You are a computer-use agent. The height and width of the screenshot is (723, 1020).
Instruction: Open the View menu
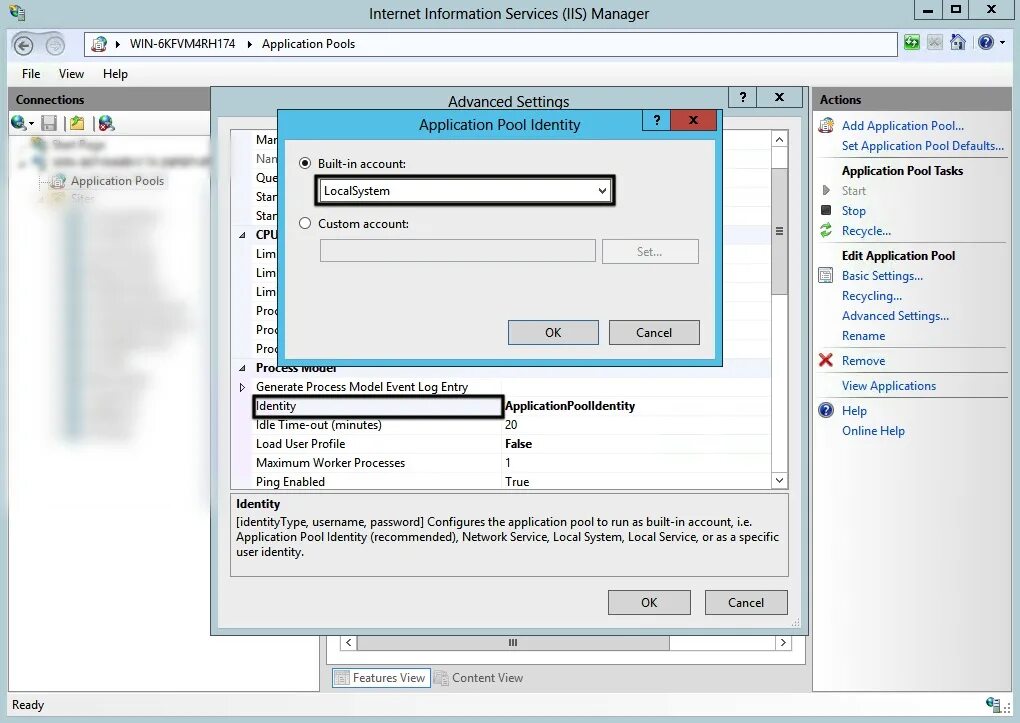coord(71,74)
